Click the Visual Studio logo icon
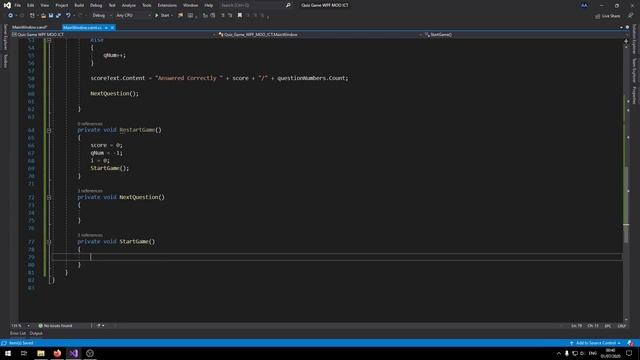The width and height of the screenshot is (640, 360). [7, 5]
